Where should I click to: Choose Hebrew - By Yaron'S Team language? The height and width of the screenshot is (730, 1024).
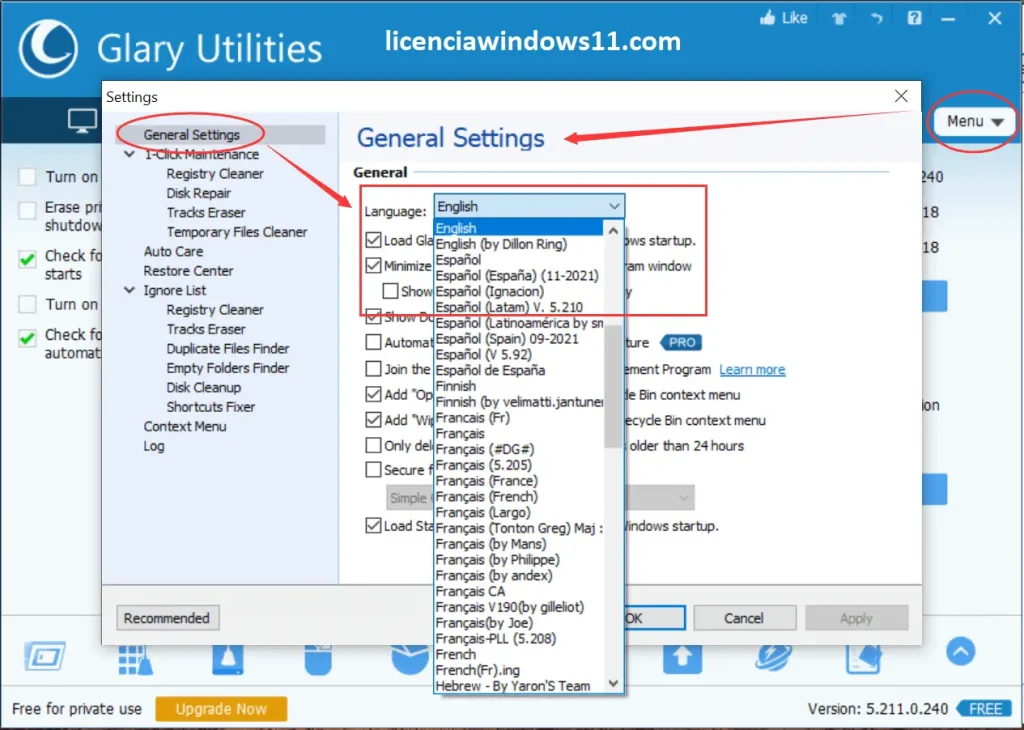(519, 686)
